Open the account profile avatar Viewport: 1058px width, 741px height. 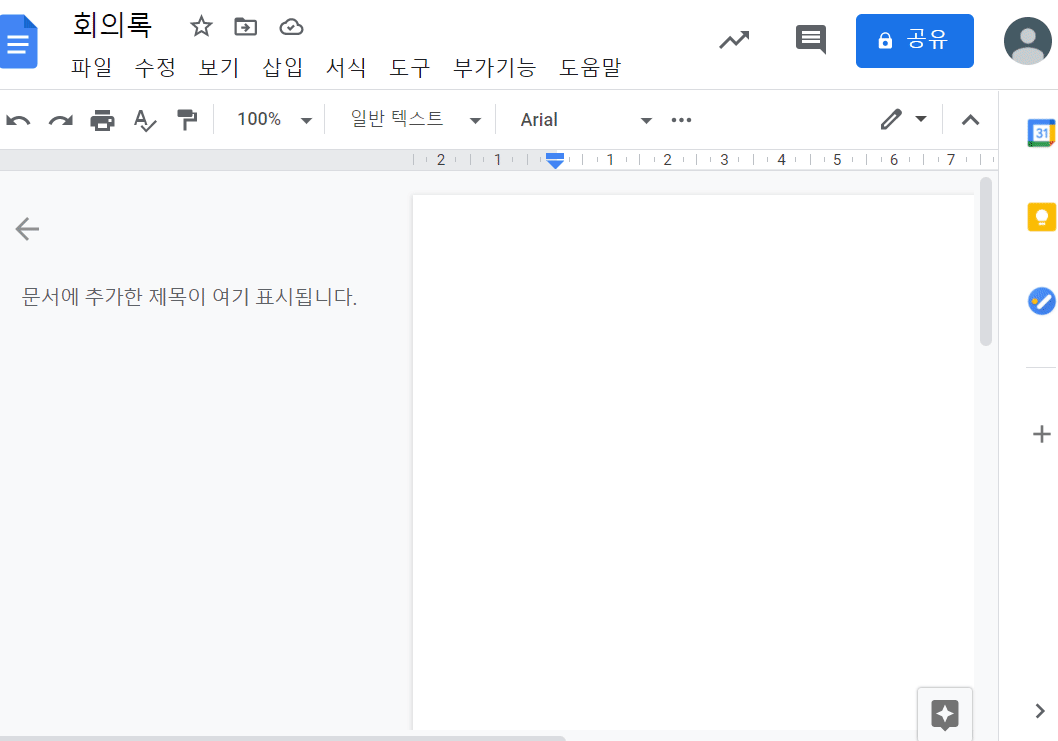(1028, 41)
